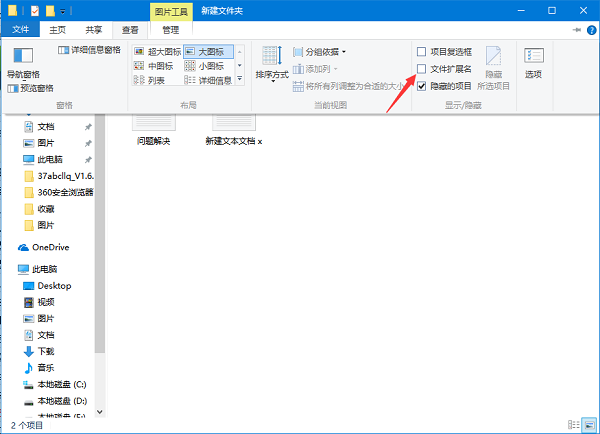600x434 pixels.
Task: Select 大图标 large icons layout
Action: (x=208, y=51)
